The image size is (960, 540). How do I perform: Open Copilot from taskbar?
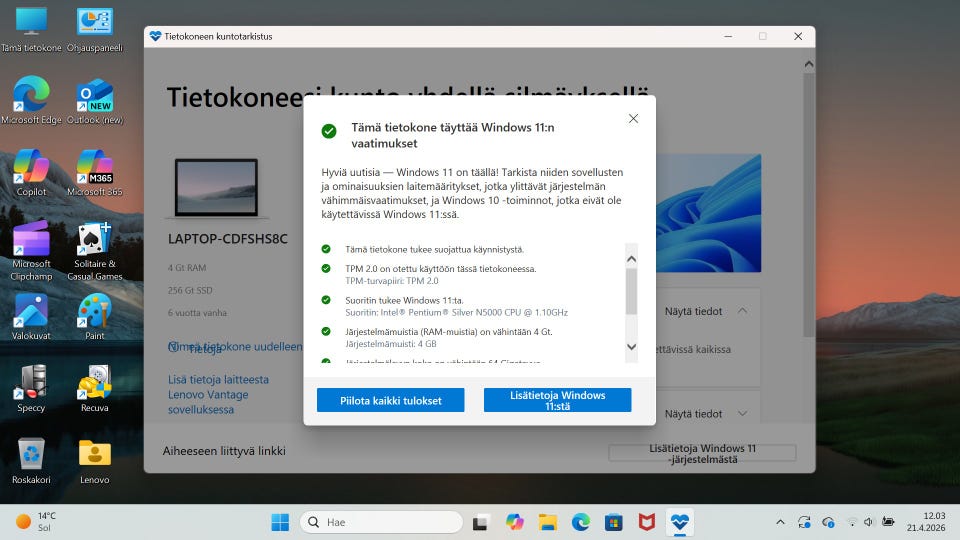click(x=514, y=522)
